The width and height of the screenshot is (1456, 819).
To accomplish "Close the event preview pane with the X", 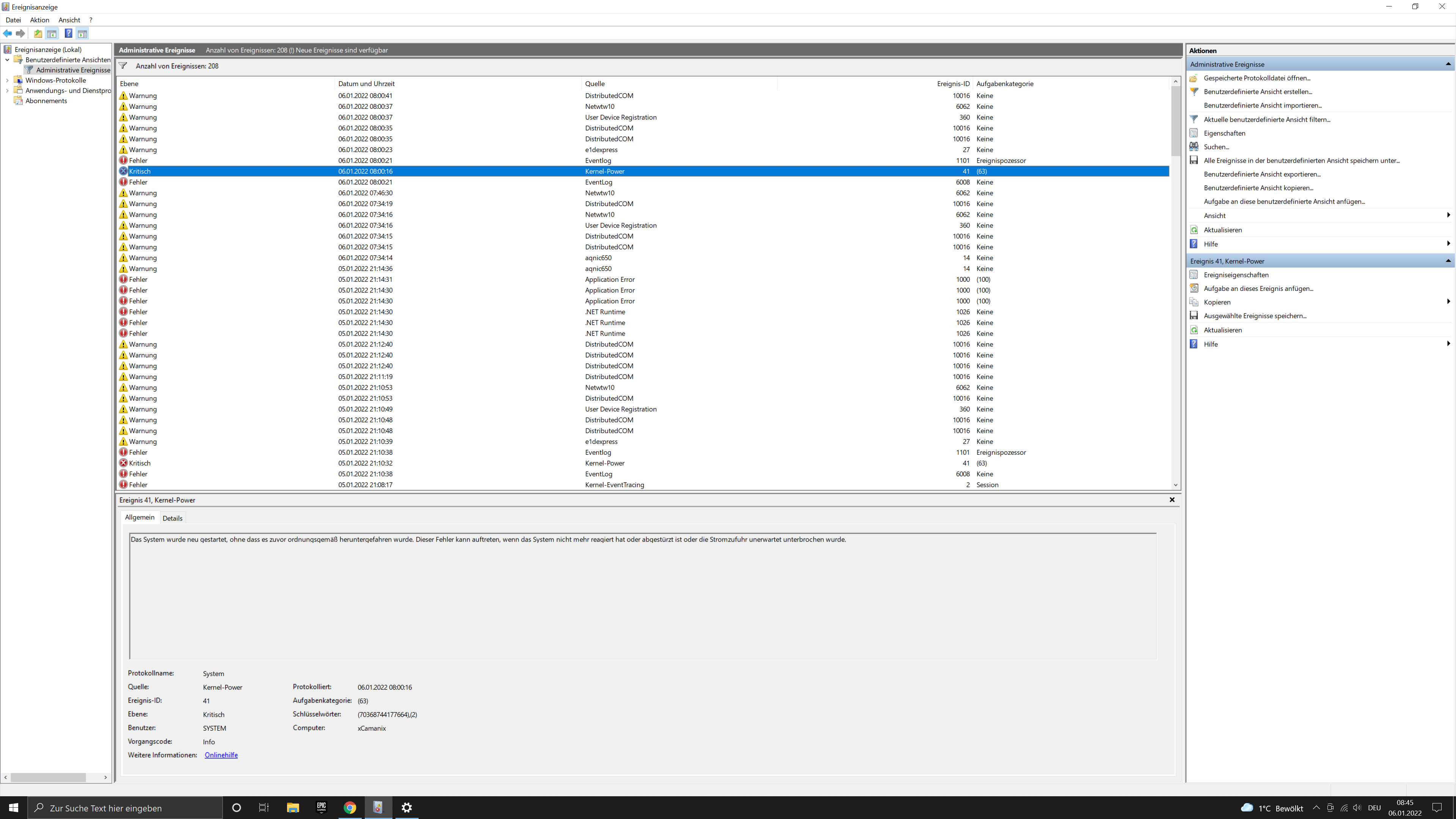I will (x=1172, y=500).
